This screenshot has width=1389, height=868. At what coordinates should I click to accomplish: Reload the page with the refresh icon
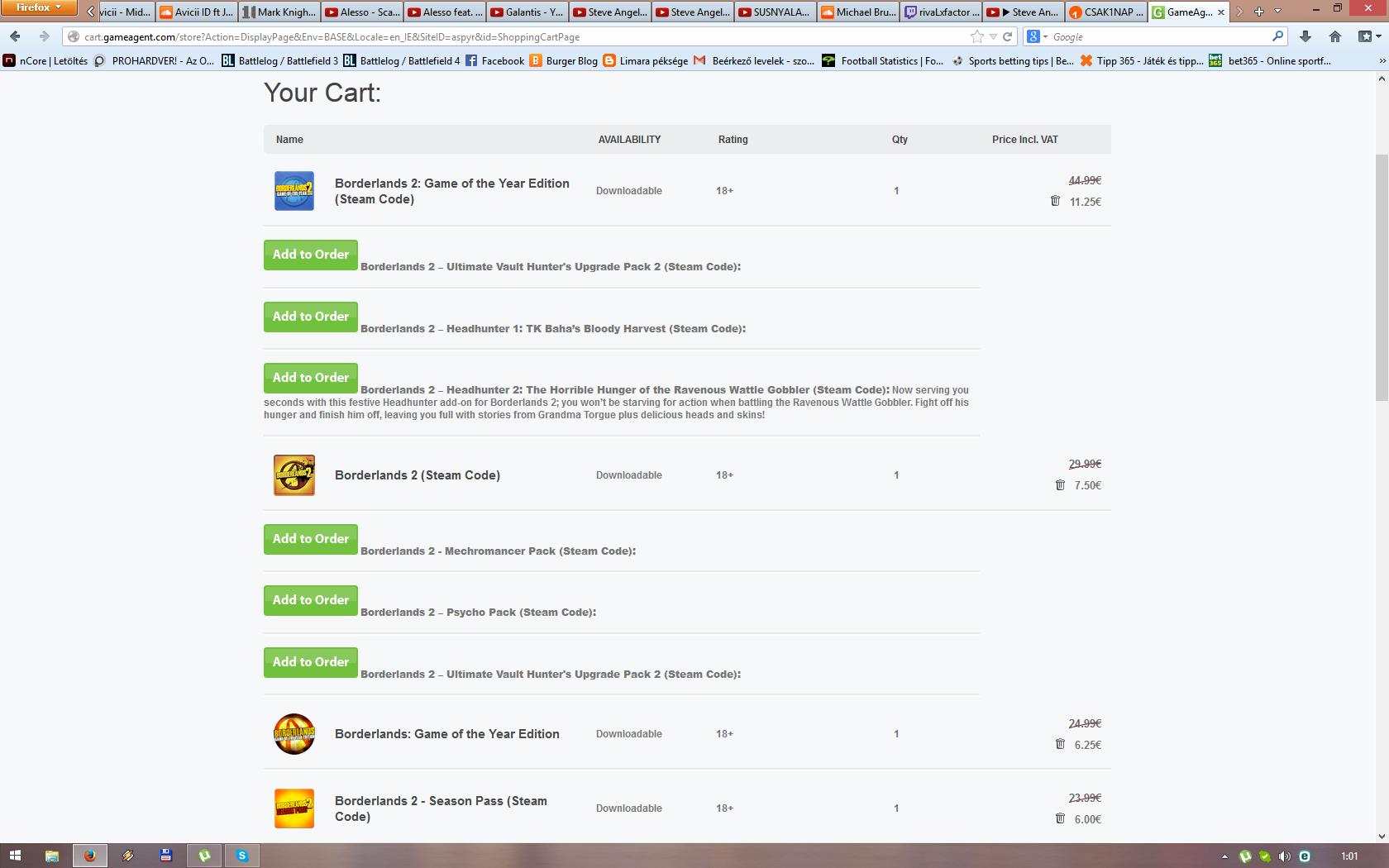(x=1007, y=36)
